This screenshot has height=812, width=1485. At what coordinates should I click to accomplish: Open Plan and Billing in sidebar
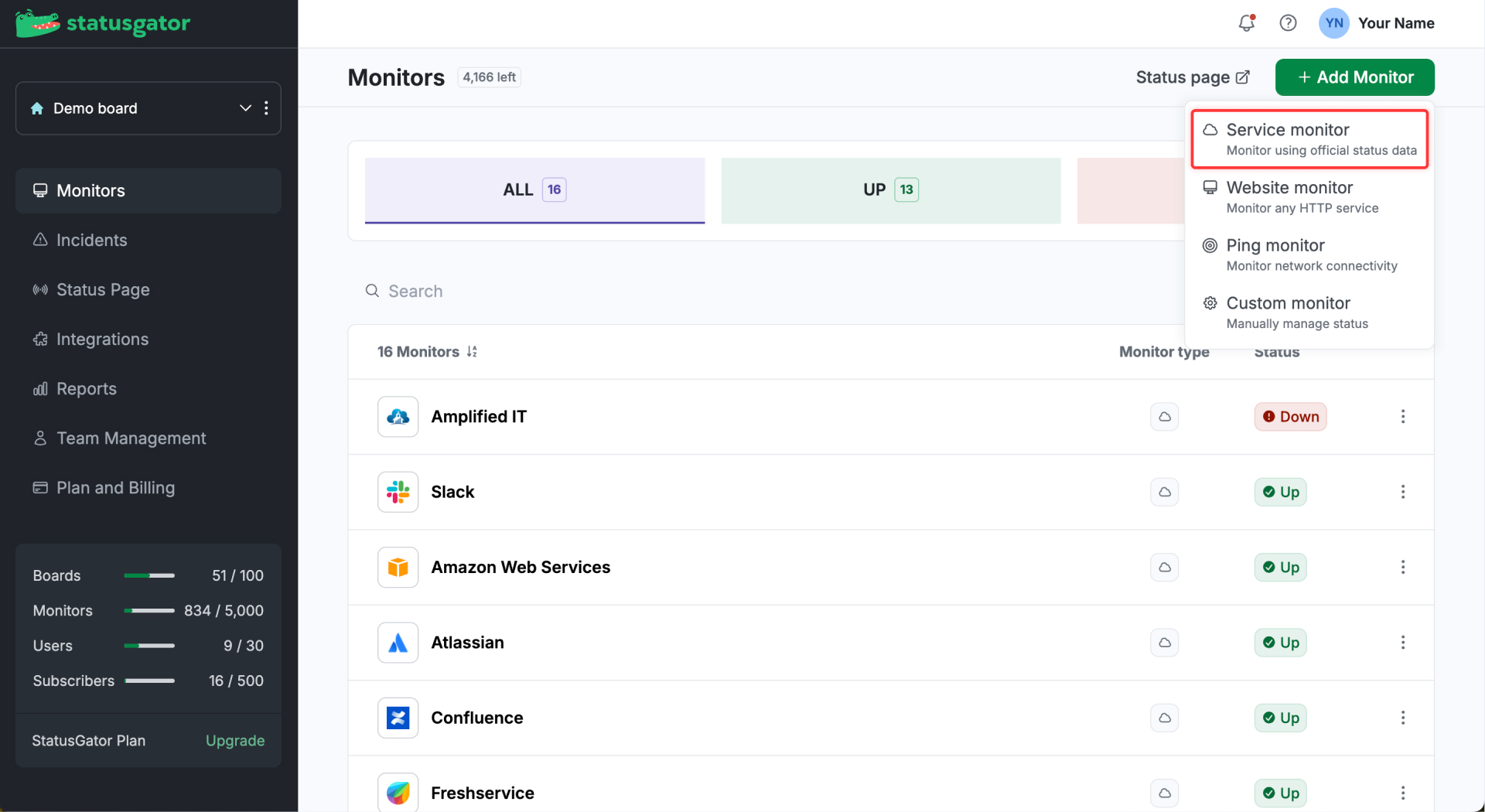[x=148, y=488]
